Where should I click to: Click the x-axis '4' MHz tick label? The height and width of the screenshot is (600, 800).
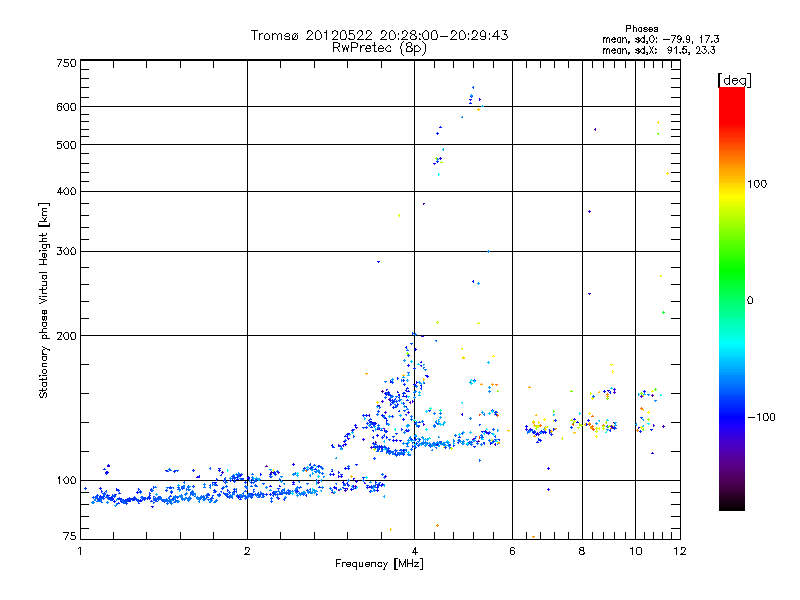[x=414, y=551]
